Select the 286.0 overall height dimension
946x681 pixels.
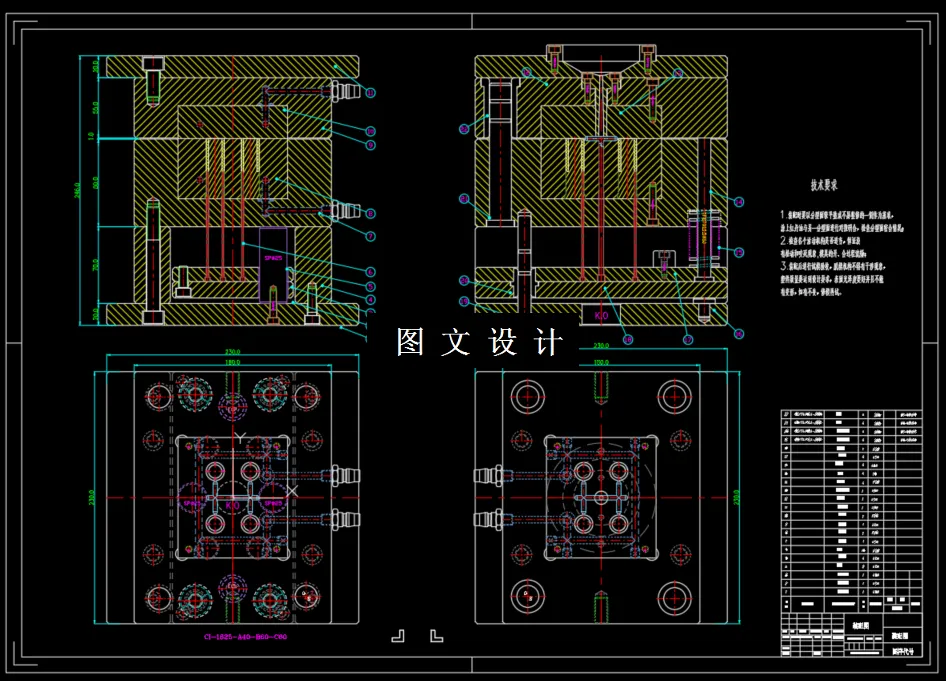pyautogui.click(x=77, y=191)
